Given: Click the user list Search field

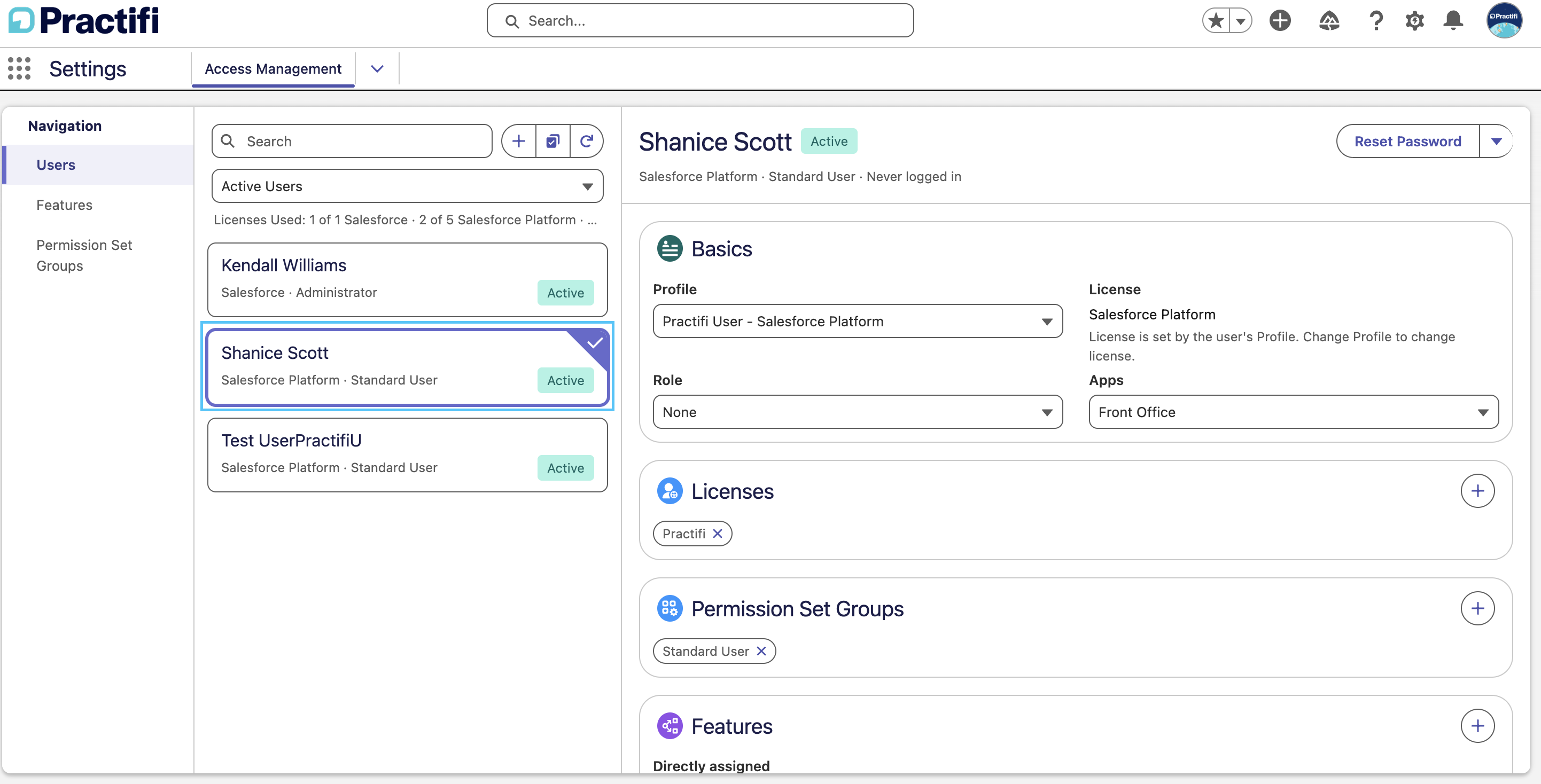Looking at the screenshot, I should (352, 141).
